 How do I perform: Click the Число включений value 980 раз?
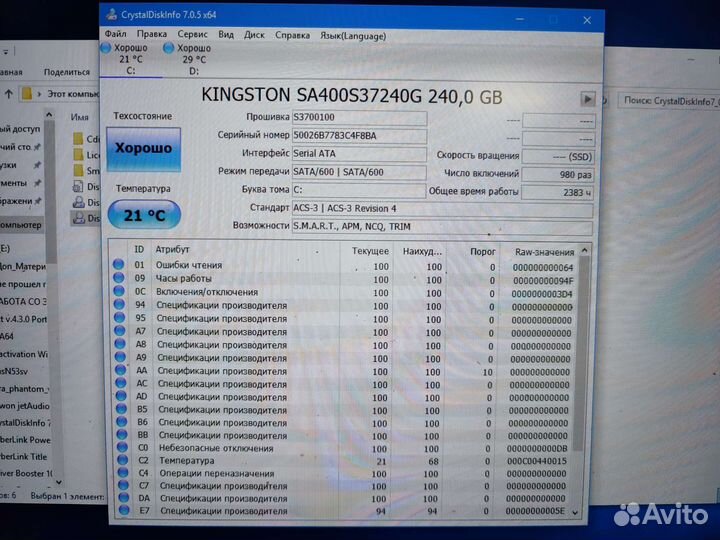558,174
